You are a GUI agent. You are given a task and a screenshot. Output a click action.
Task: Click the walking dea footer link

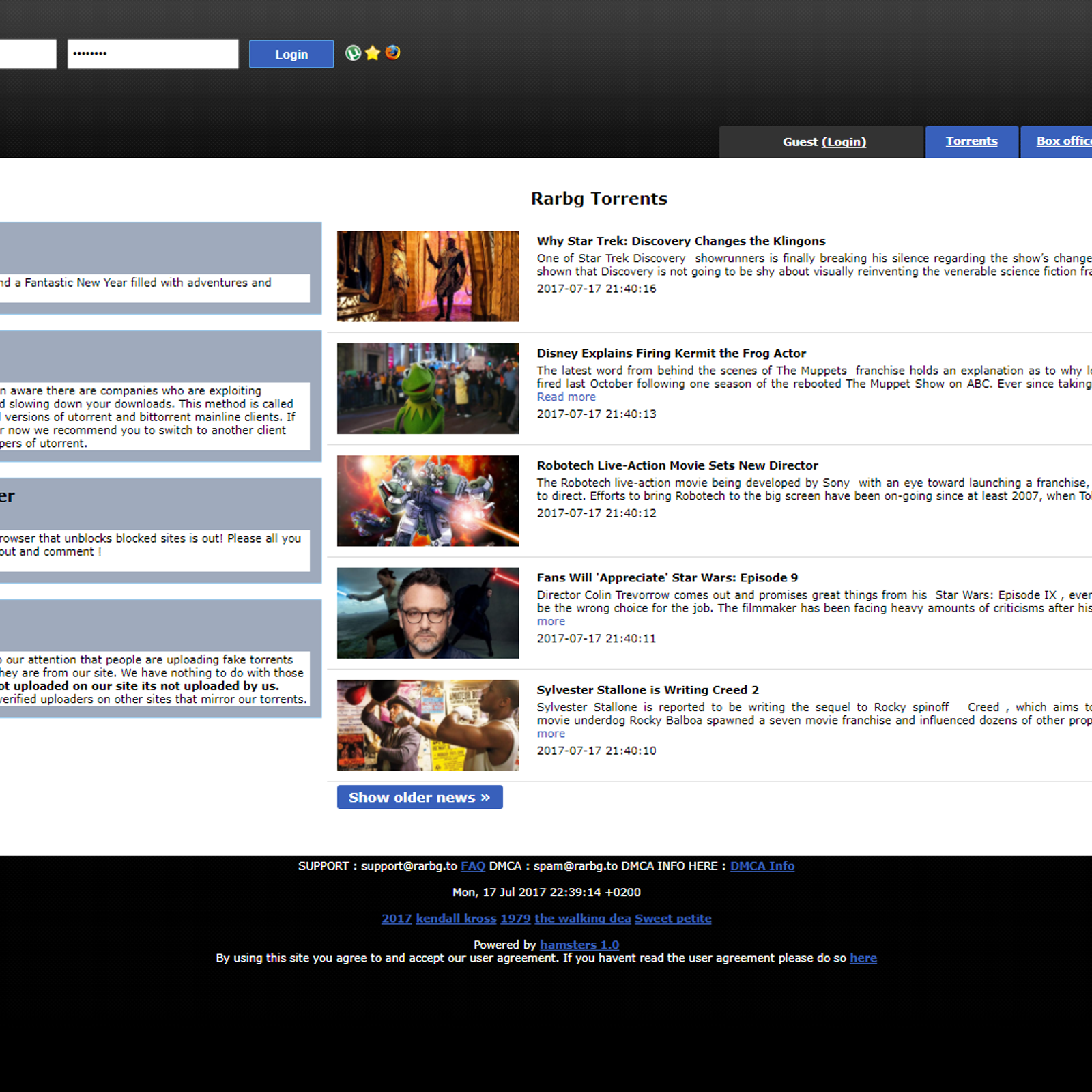(583, 919)
